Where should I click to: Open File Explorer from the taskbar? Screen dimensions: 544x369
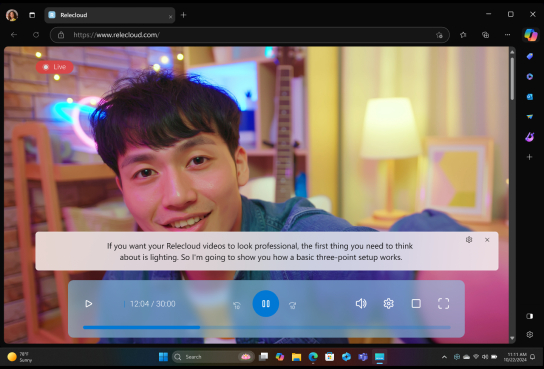click(296, 357)
